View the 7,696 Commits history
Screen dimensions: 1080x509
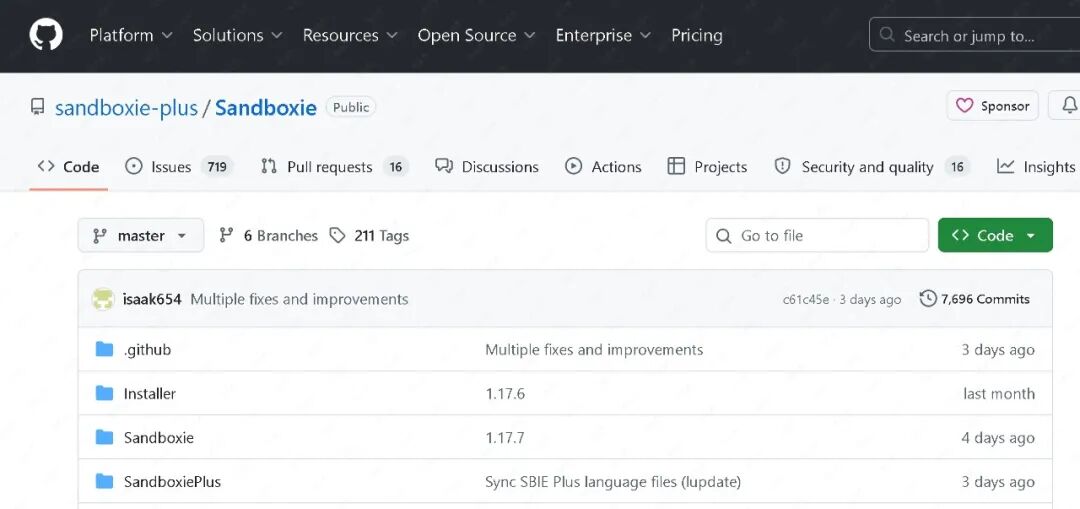975,299
